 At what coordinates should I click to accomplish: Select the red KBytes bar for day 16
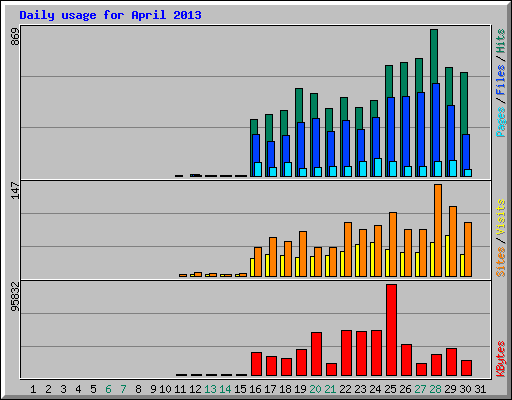256,364
